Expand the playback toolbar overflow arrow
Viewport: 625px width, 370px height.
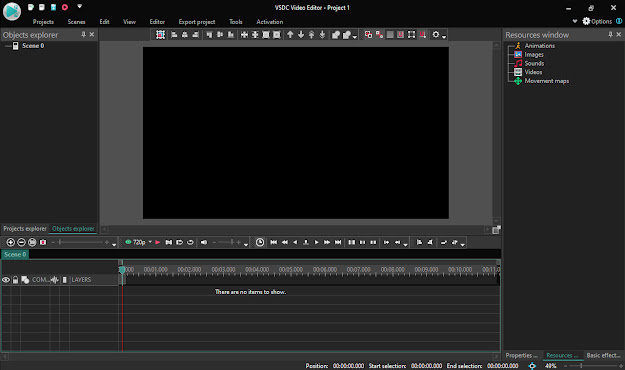405,244
